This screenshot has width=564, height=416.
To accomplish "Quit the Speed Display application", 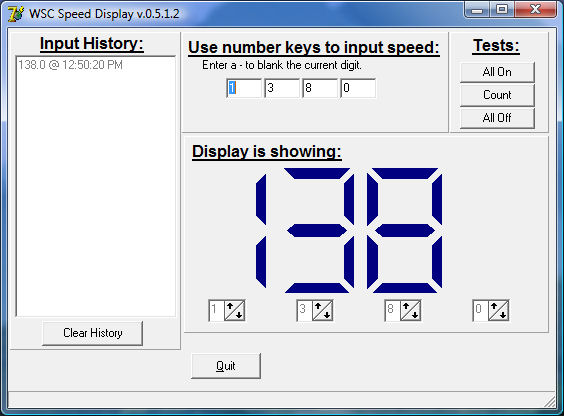I will [226, 366].
